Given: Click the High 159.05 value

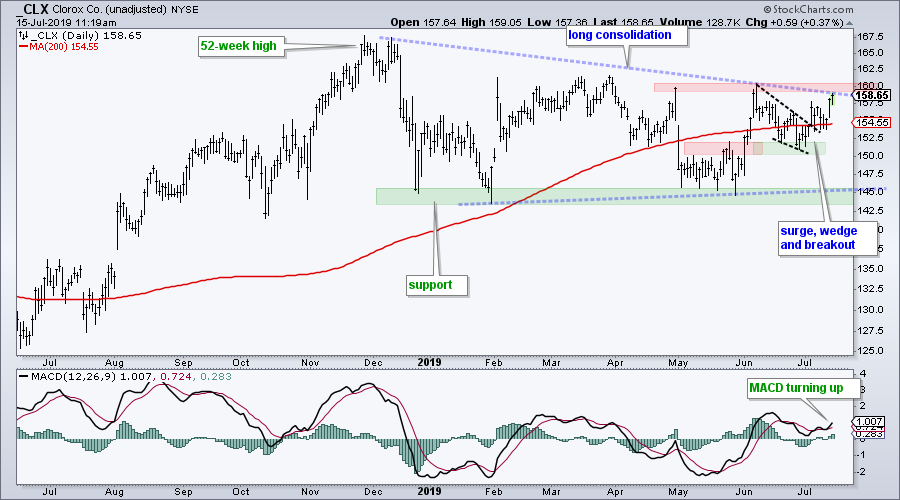Looking at the screenshot, I should pos(491,22).
